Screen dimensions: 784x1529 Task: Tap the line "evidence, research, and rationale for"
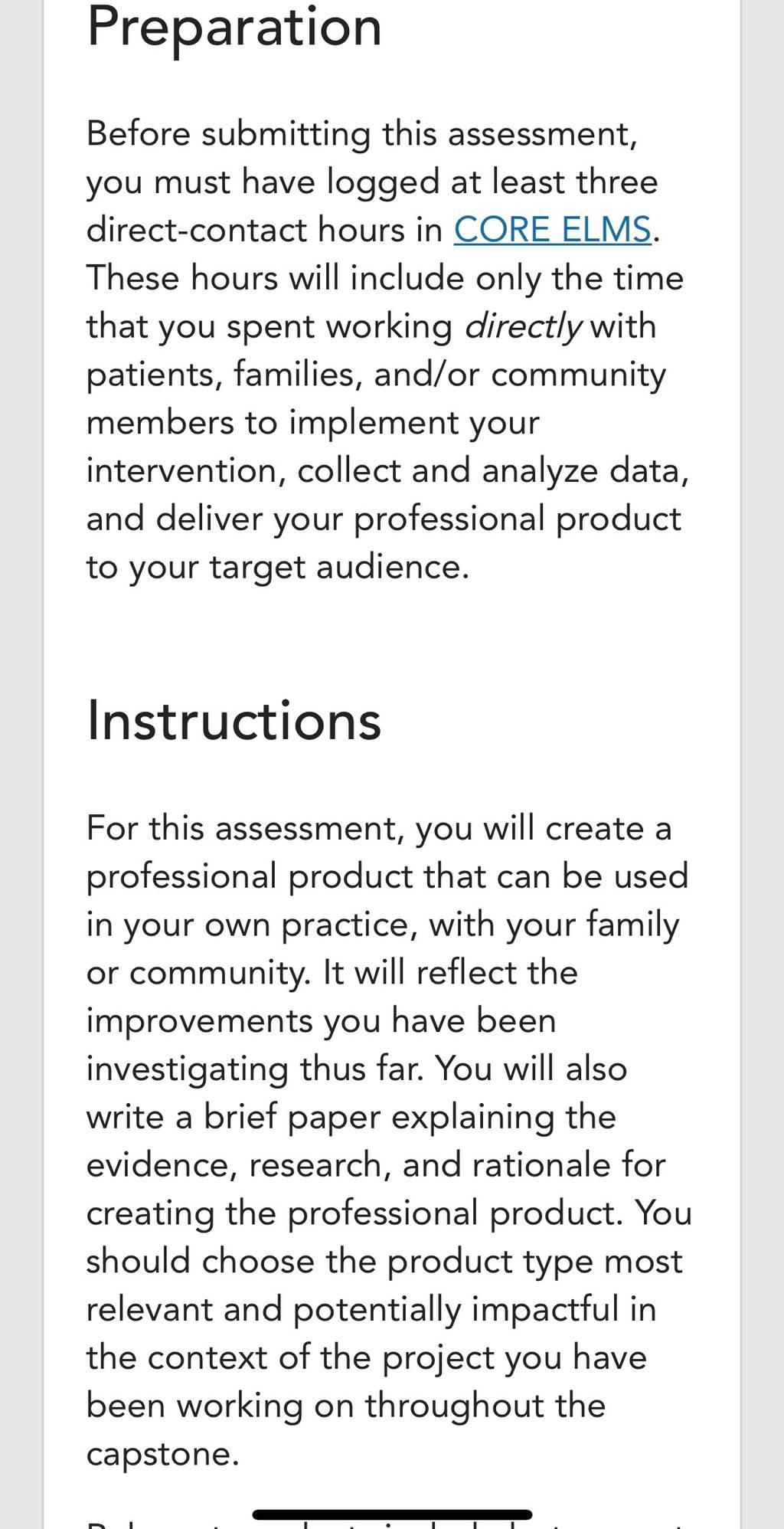tap(376, 1165)
